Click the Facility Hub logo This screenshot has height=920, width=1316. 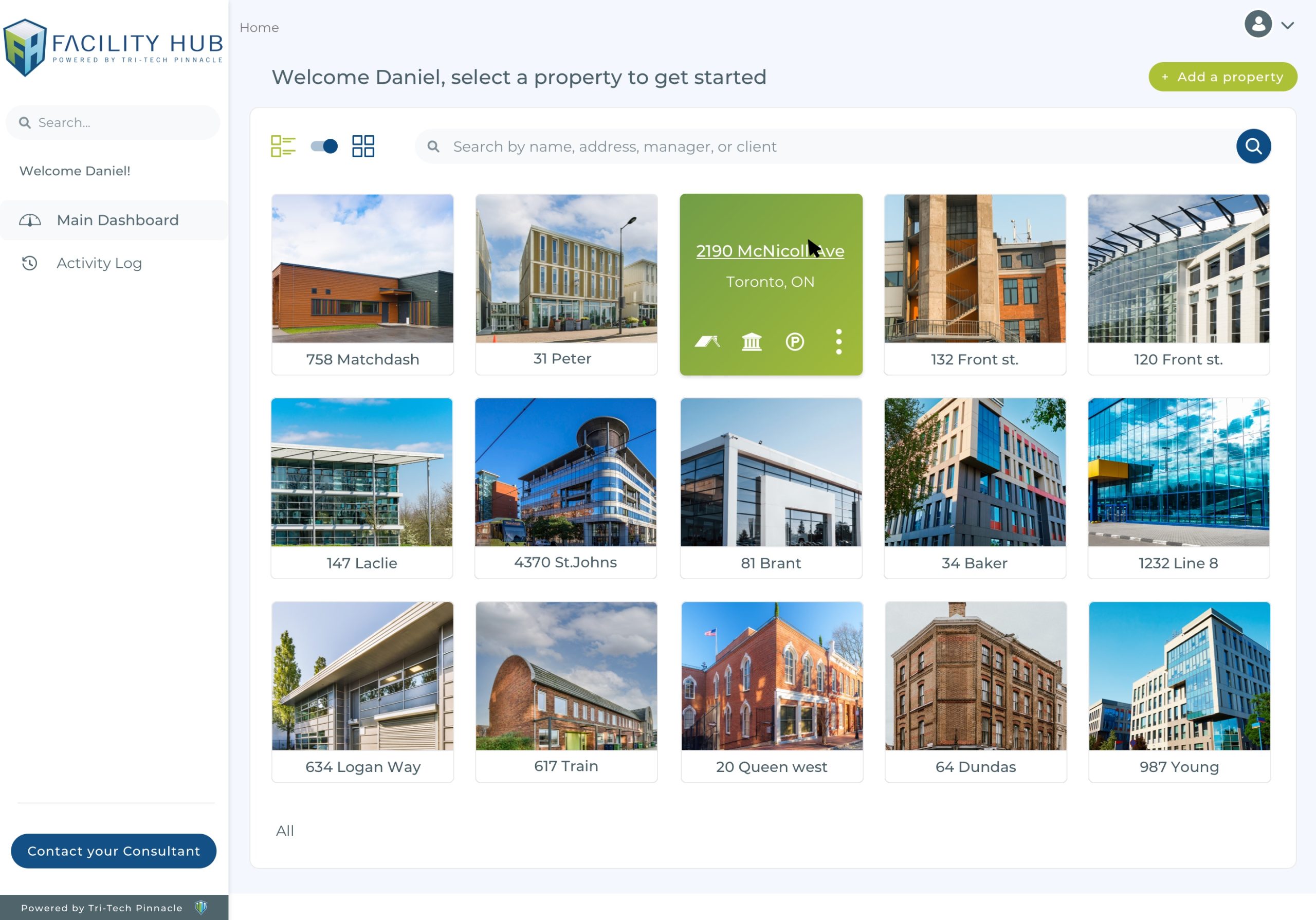point(113,48)
